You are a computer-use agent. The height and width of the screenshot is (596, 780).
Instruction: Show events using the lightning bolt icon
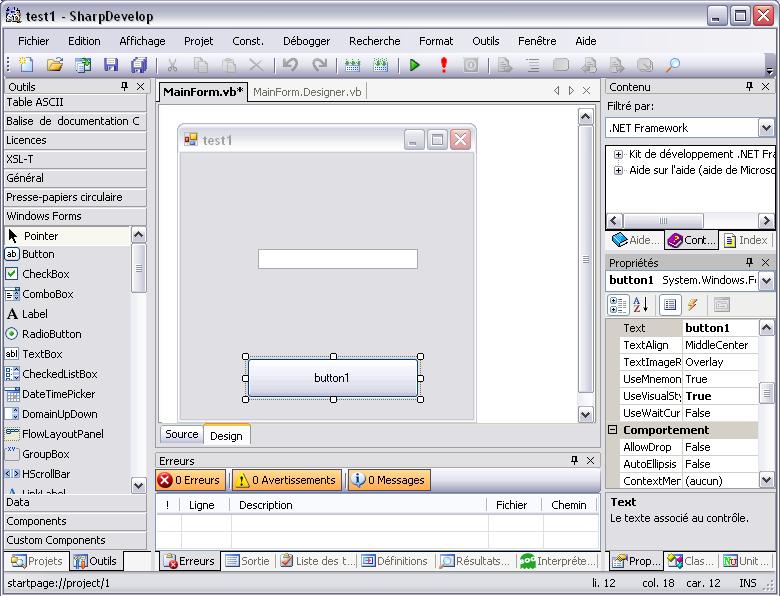coord(692,305)
